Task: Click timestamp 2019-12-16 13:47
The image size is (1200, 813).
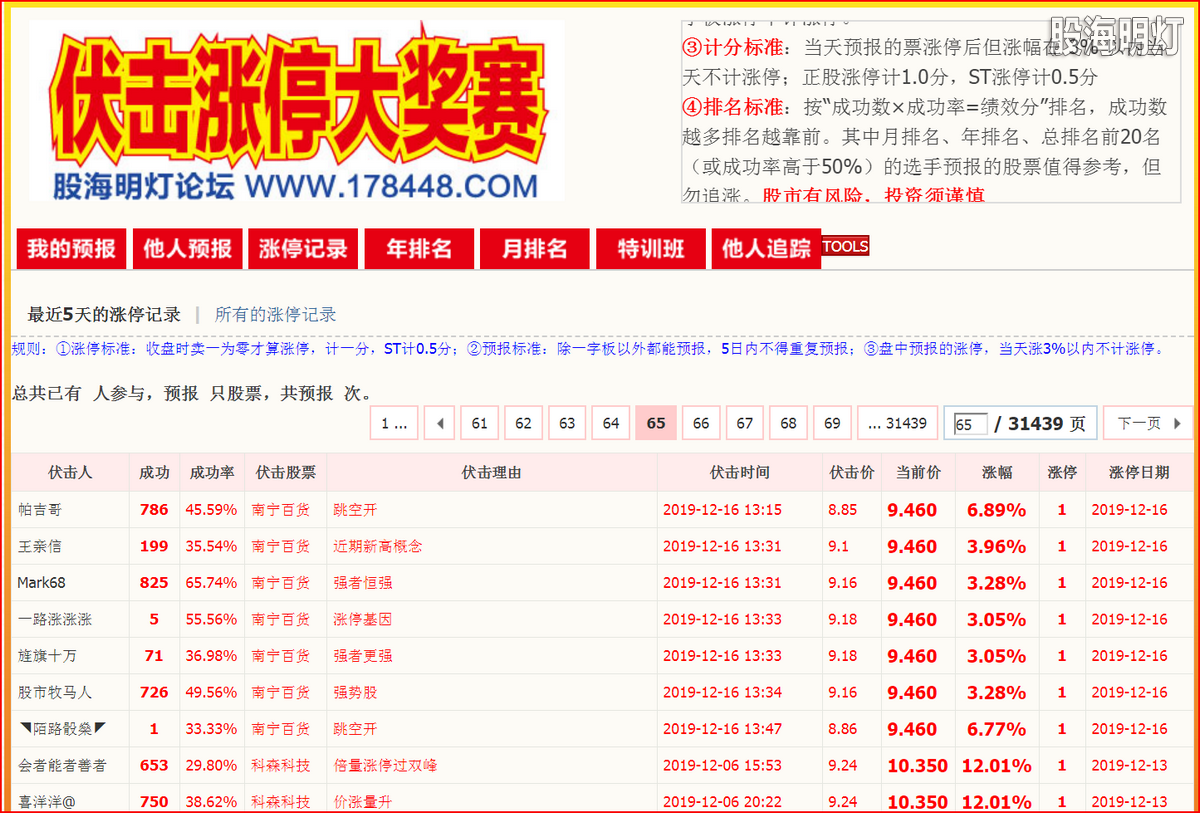Action: pos(722,729)
